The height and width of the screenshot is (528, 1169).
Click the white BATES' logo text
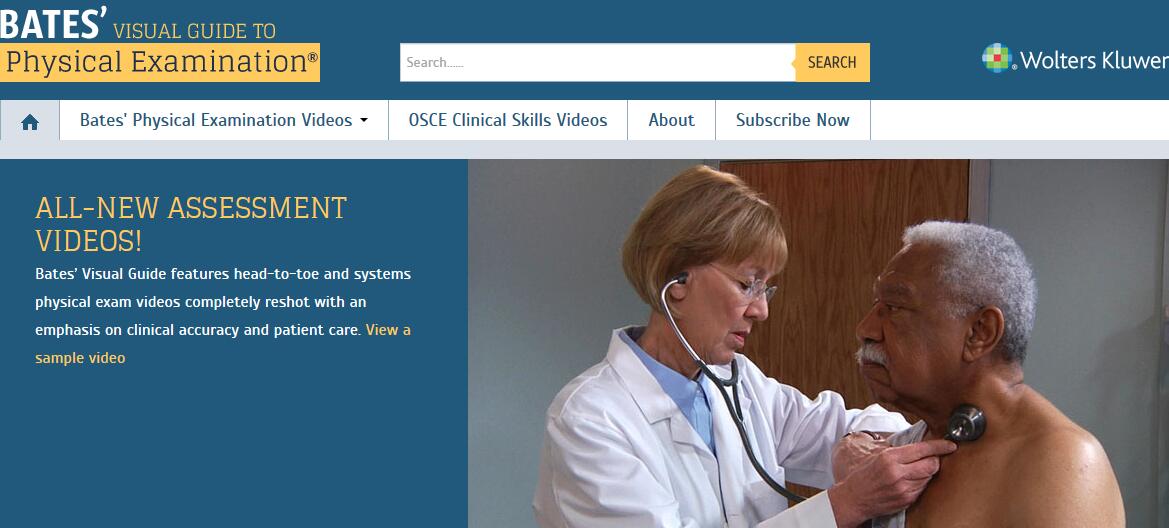54,23
